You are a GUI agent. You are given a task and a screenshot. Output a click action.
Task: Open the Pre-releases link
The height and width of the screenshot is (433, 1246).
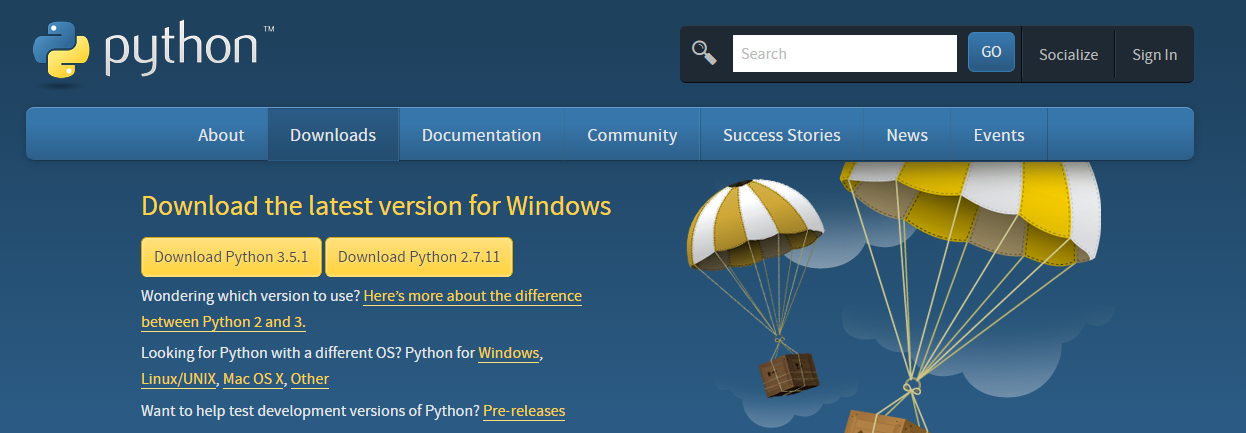[x=524, y=411]
